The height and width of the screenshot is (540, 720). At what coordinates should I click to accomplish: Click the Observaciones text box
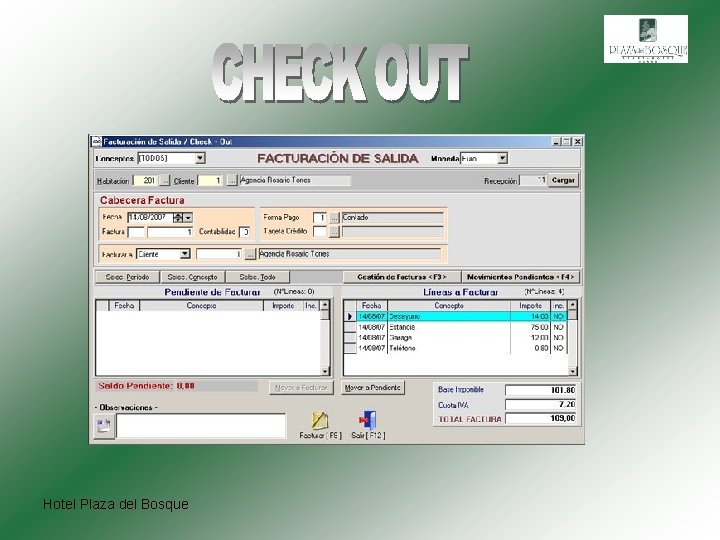201,426
